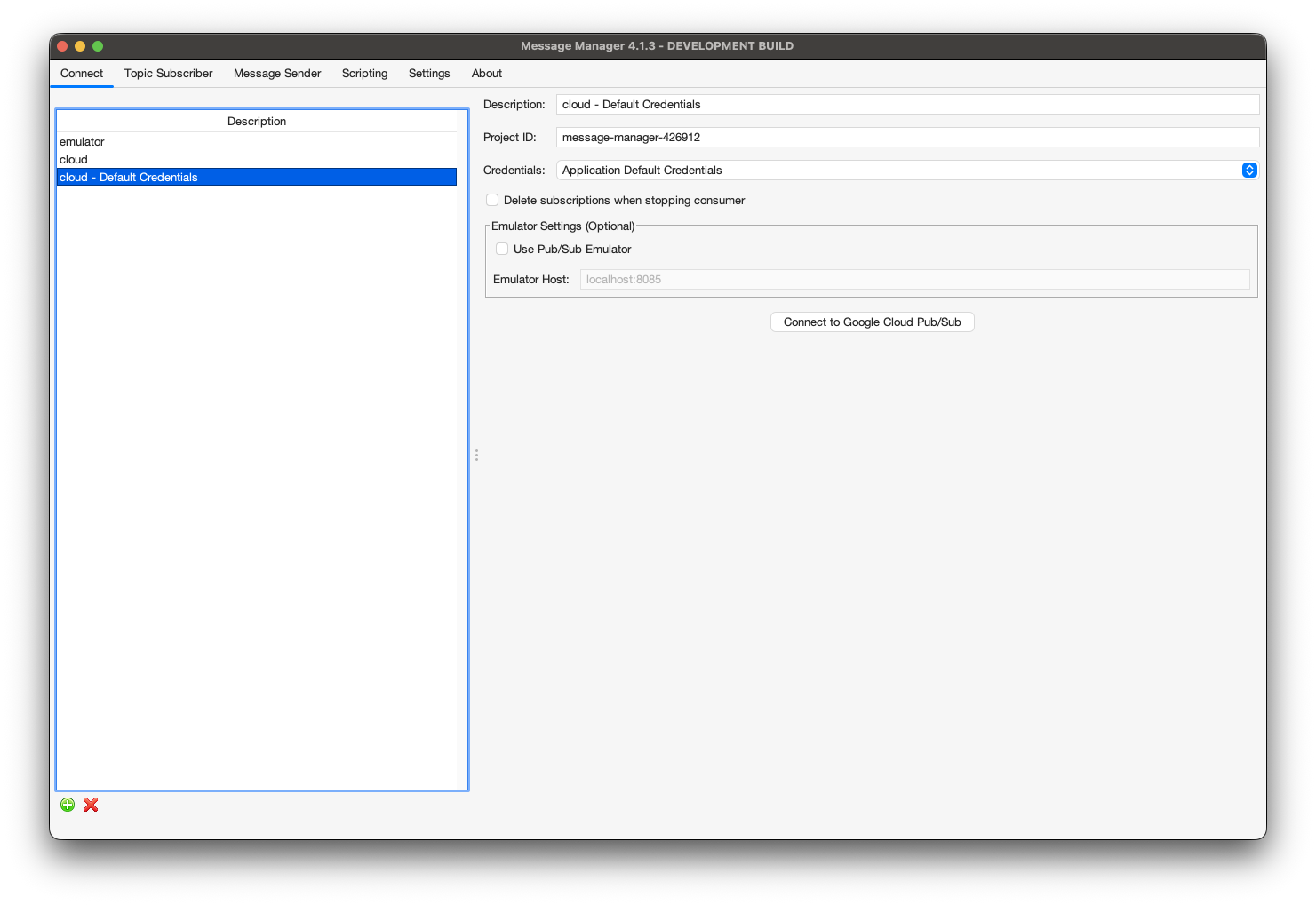The width and height of the screenshot is (1316, 905).
Task: Open the Settings tab
Action: coord(429,73)
